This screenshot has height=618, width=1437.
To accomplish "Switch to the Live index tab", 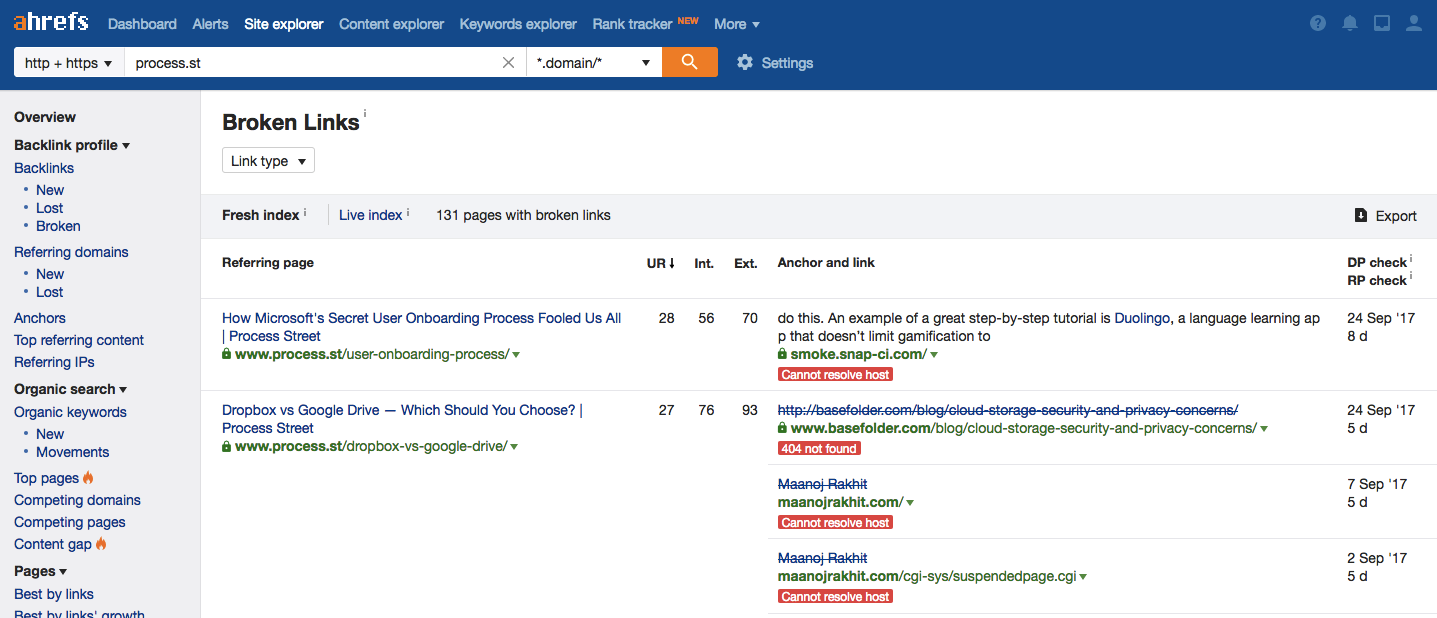I will pos(370,215).
